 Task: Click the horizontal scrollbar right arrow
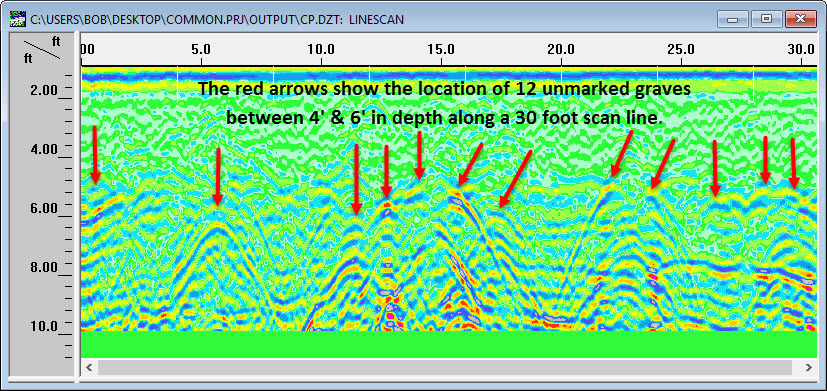pos(809,367)
